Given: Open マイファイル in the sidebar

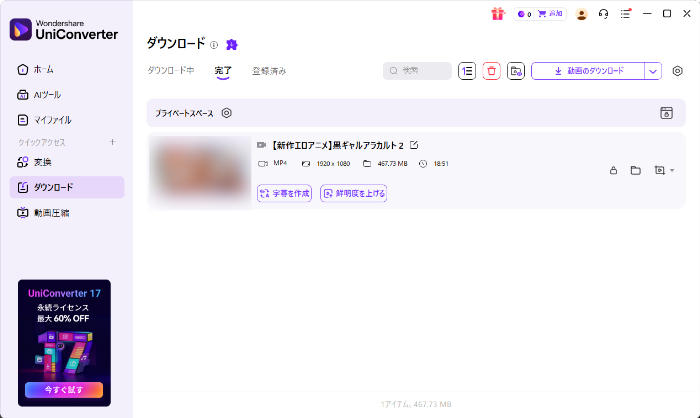Looking at the screenshot, I should pos(67,120).
